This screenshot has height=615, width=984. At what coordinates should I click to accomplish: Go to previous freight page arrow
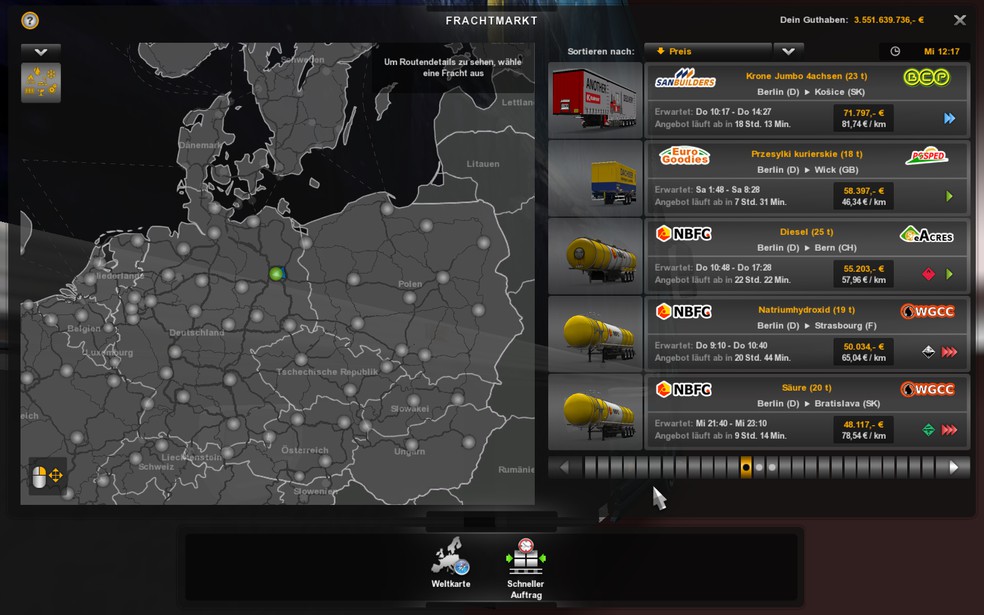coord(564,467)
